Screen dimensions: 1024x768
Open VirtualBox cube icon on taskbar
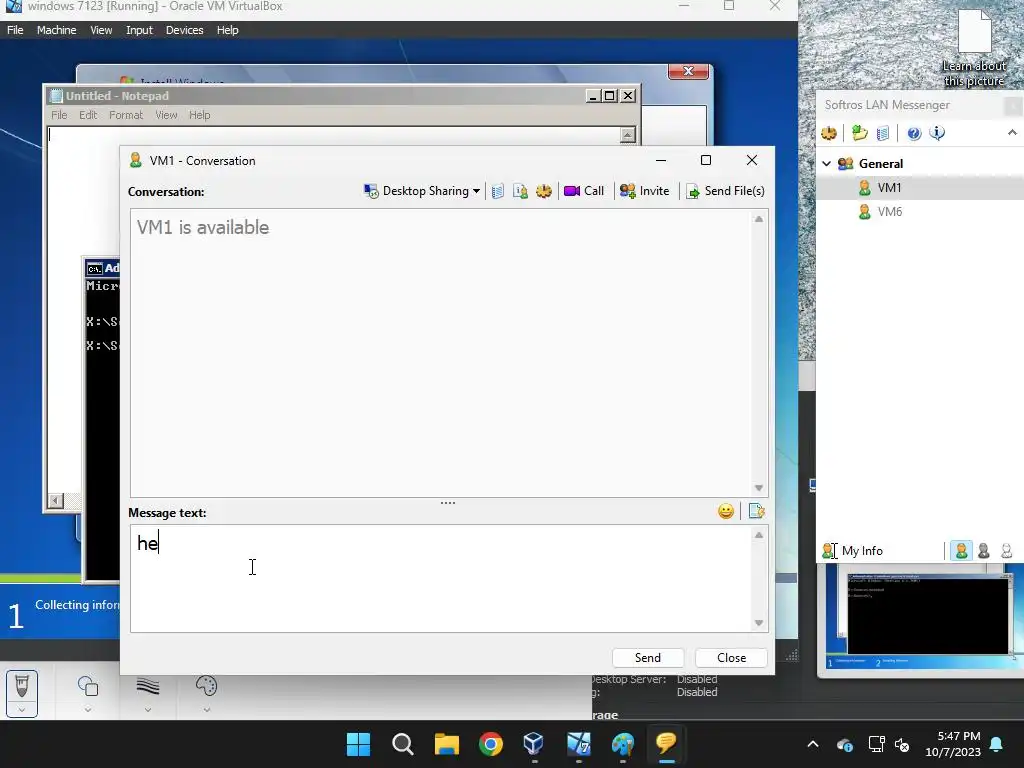[x=534, y=744]
